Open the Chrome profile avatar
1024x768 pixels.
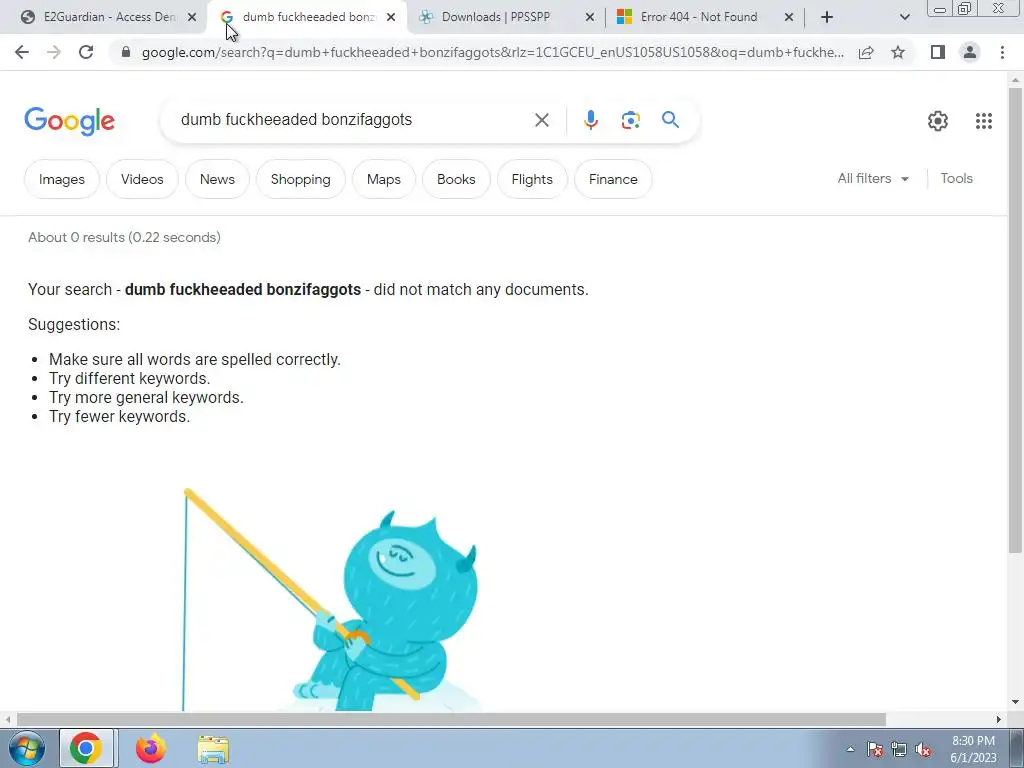coord(970,52)
